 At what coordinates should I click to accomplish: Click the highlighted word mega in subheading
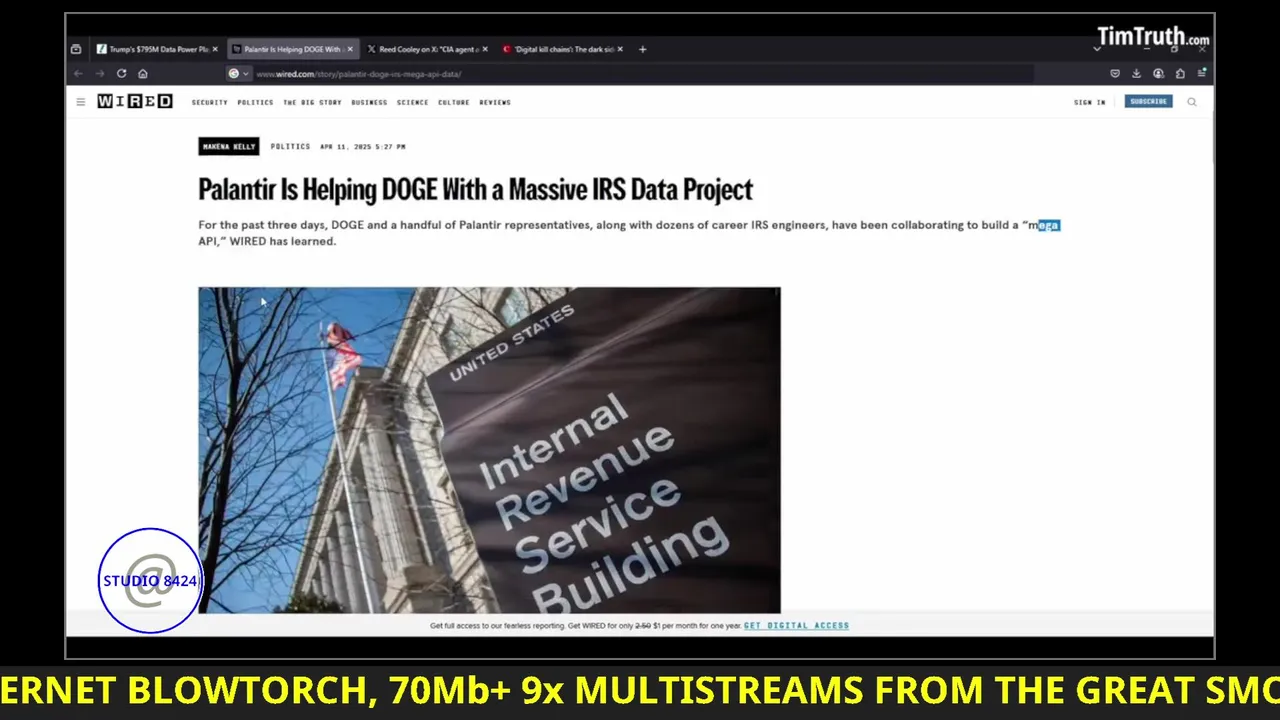pos(1045,225)
